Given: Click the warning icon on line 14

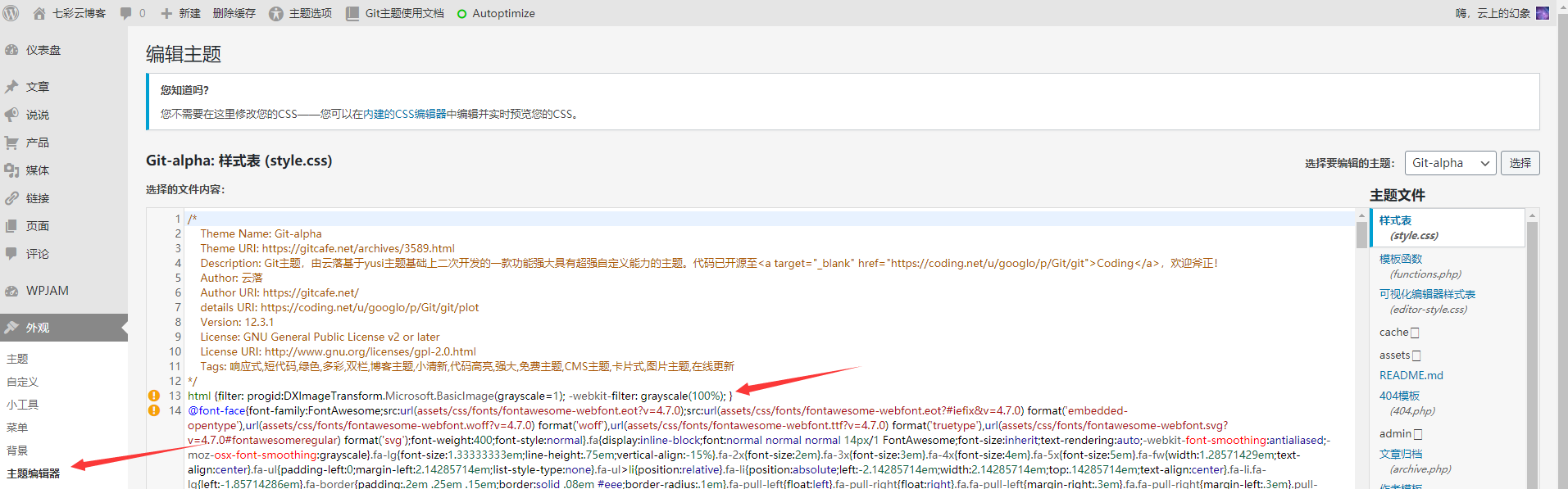Looking at the screenshot, I should click(153, 410).
